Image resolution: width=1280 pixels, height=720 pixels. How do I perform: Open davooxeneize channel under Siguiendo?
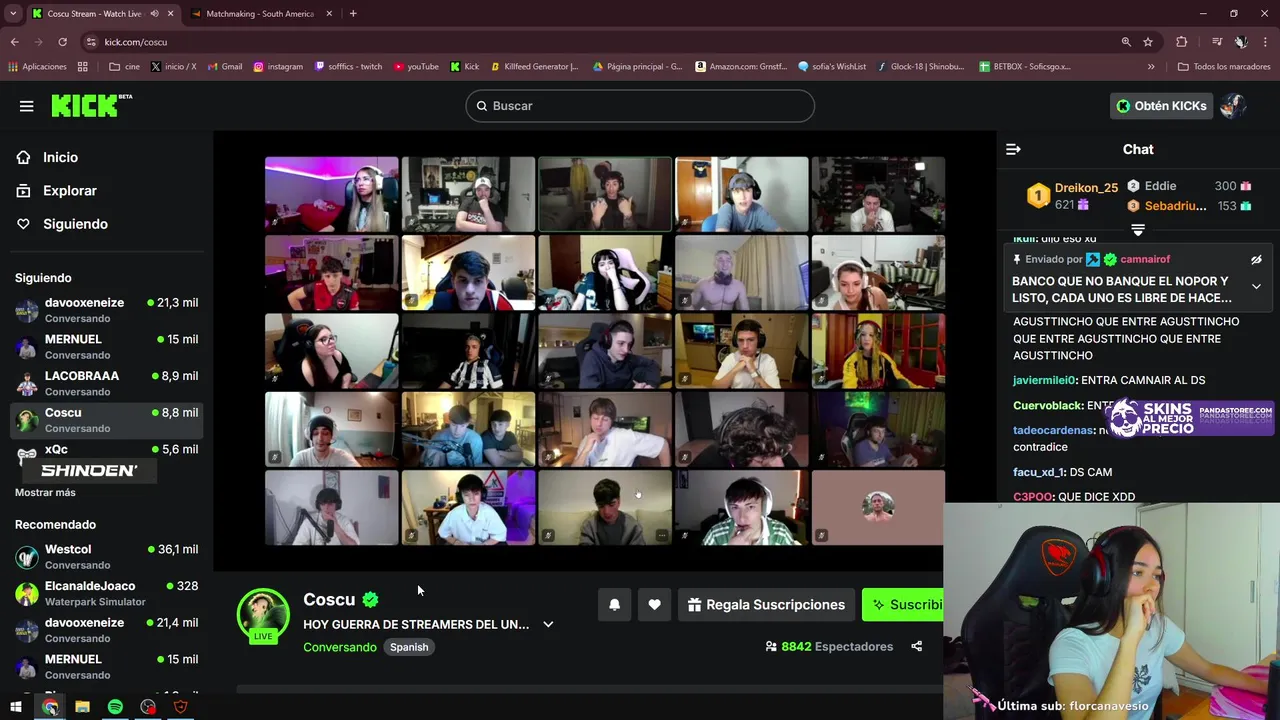click(106, 310)
